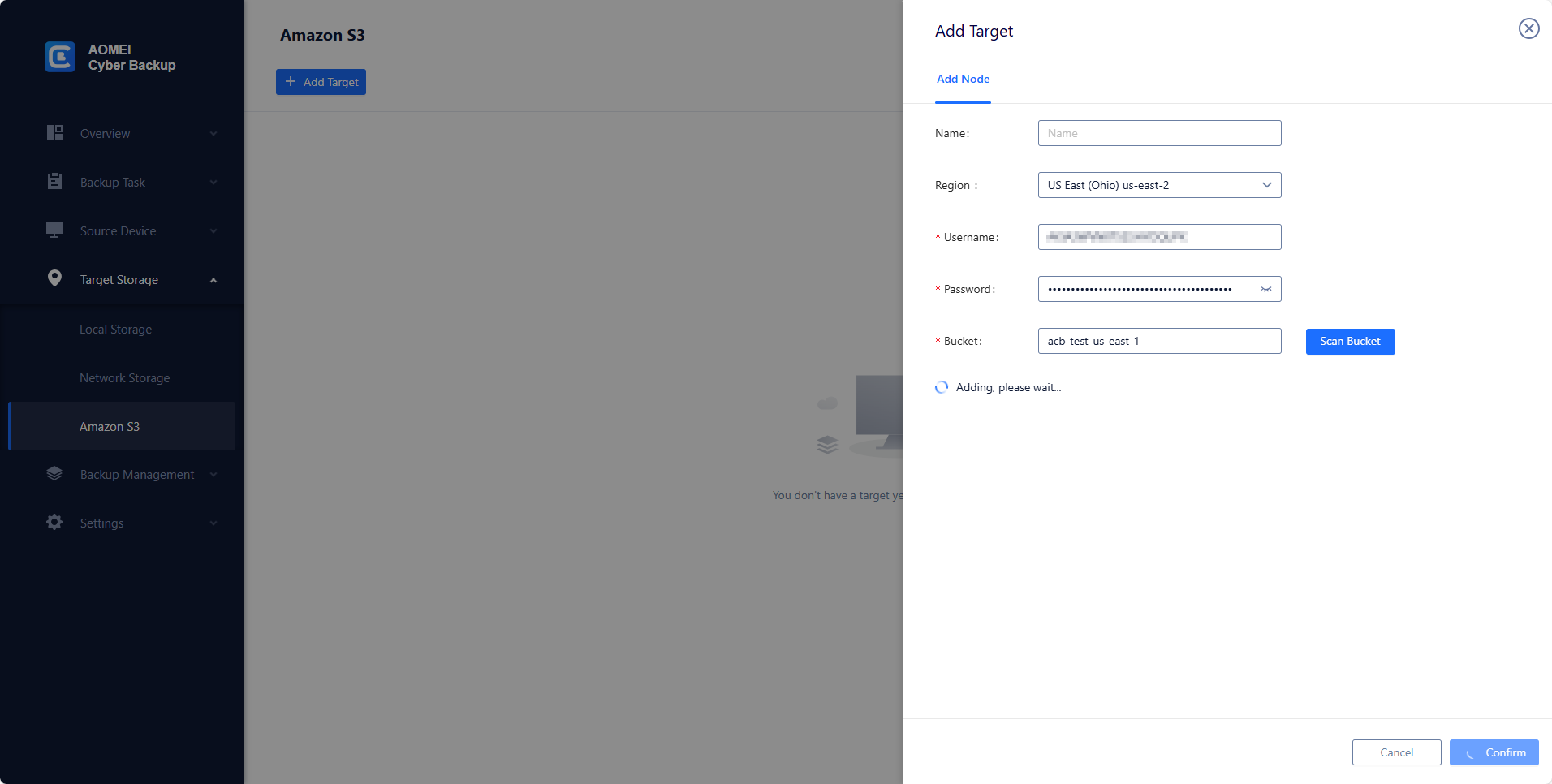This screenshot has width=1552, height=784.
Task: Close the Add Target panel
Action: [1528, 28]
